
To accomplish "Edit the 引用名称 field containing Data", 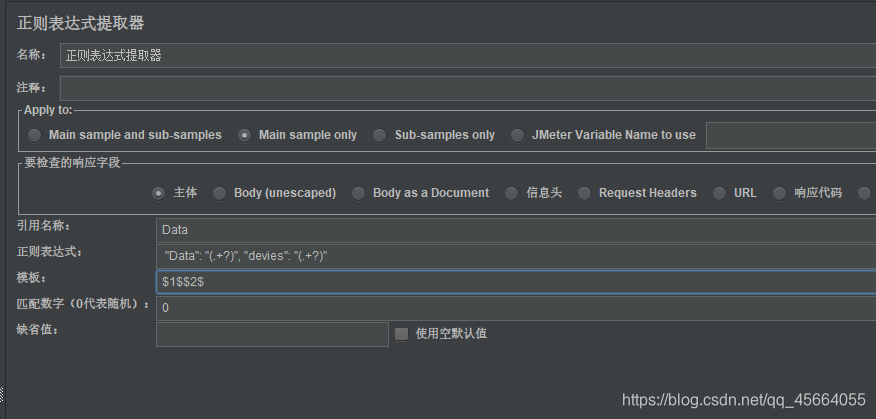I will tap(516, 230).
